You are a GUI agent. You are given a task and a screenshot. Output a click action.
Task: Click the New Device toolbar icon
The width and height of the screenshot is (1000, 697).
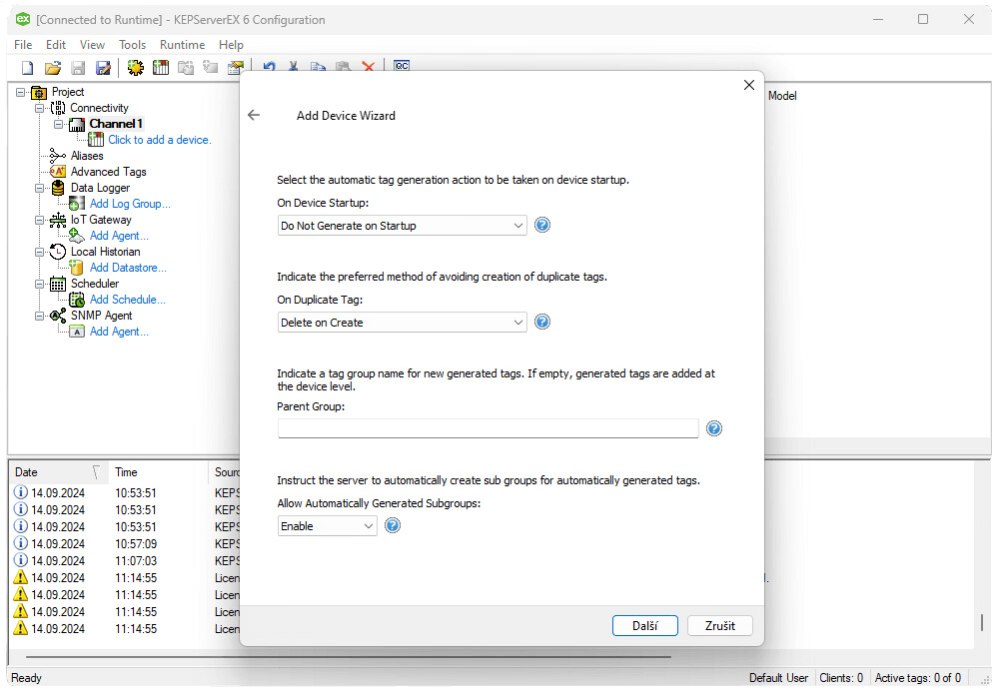(160, 67)
